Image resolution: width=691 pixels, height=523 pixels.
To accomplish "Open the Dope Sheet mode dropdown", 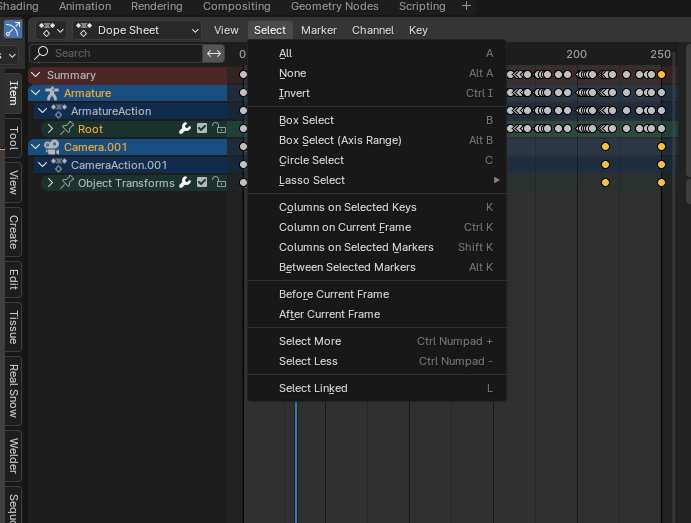I will (137, 30).
